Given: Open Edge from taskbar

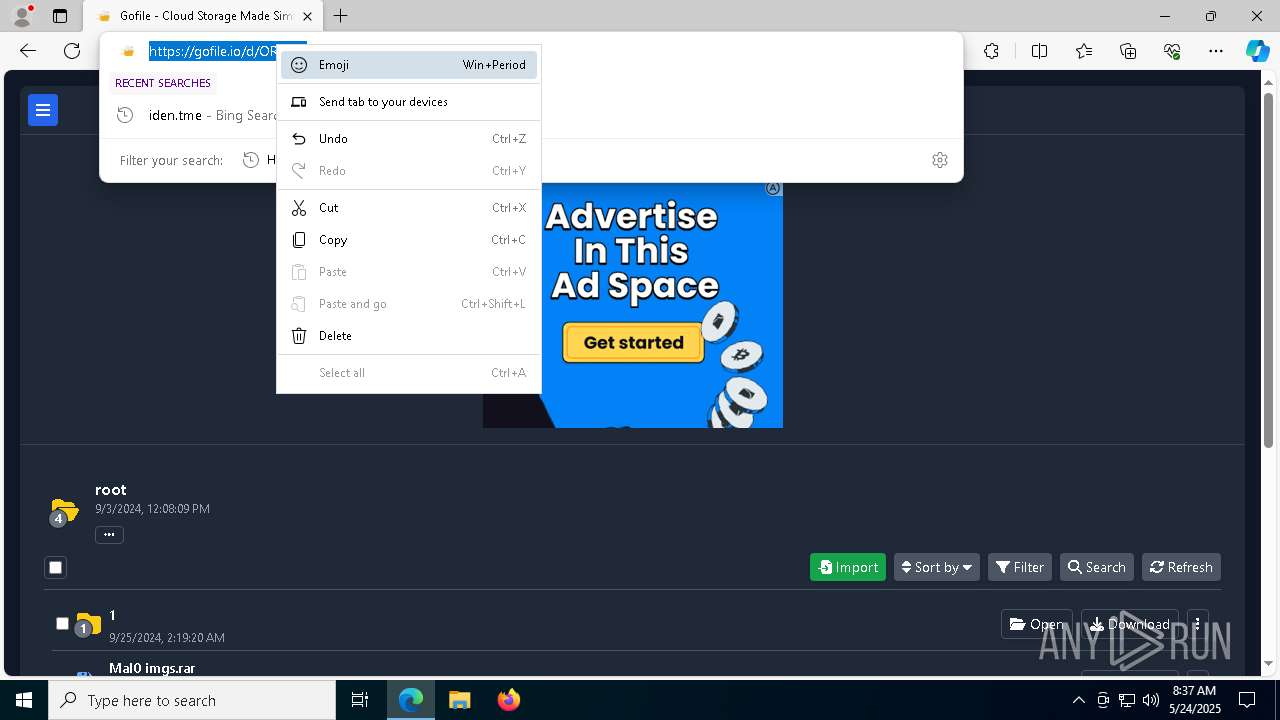Looking at the screenshot, I should pos(411,700).
